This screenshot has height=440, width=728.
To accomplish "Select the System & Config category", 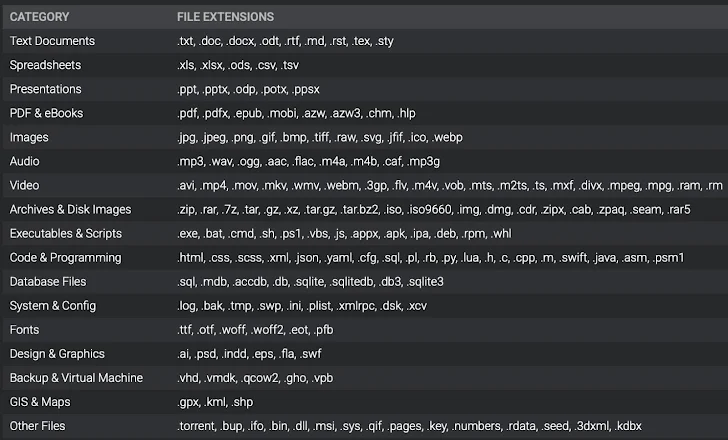I will pos(51,306).
